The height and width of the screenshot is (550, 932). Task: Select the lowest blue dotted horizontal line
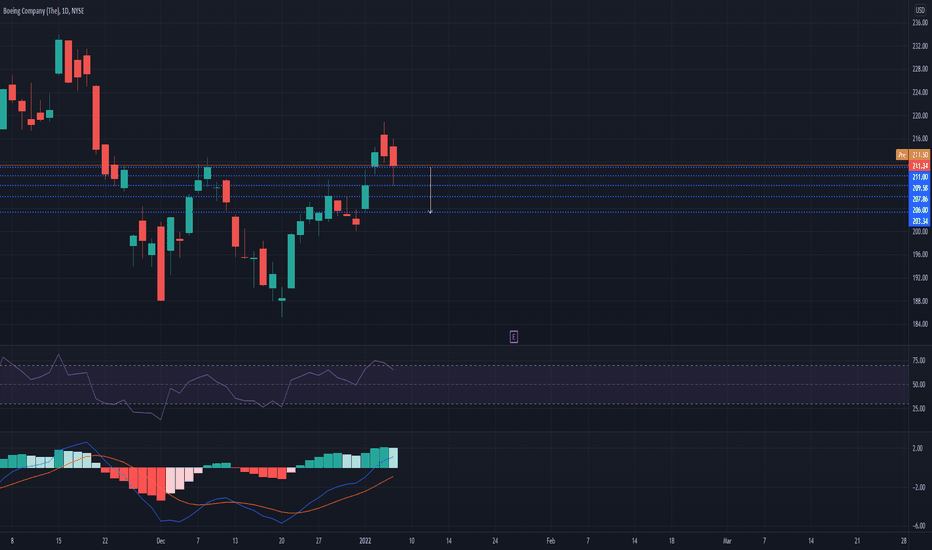[x=454, y=212]
